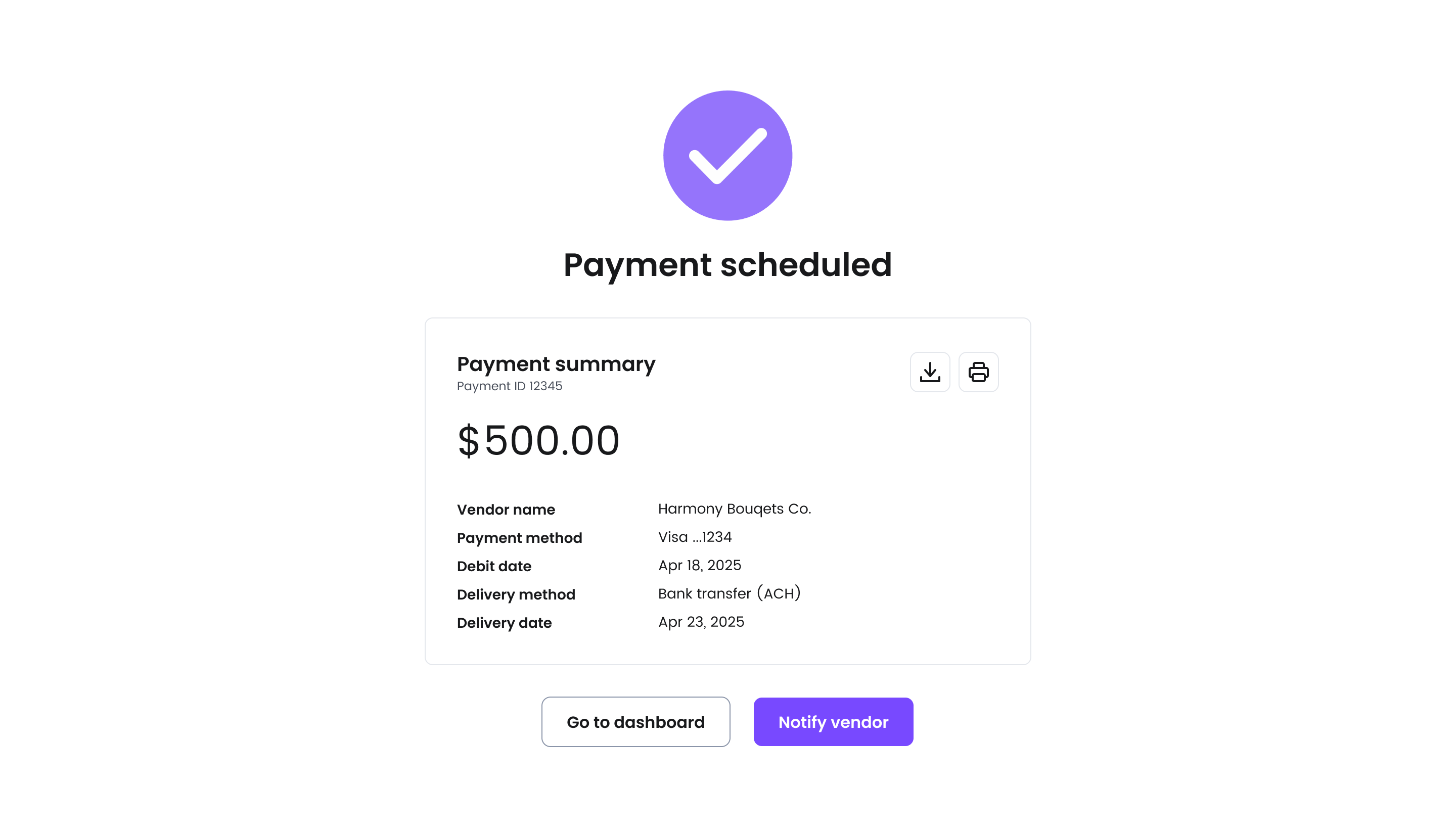Select the Apr 18, 2025 debit date
Screen dimensions: 1456x829
(x=699, y=565)
